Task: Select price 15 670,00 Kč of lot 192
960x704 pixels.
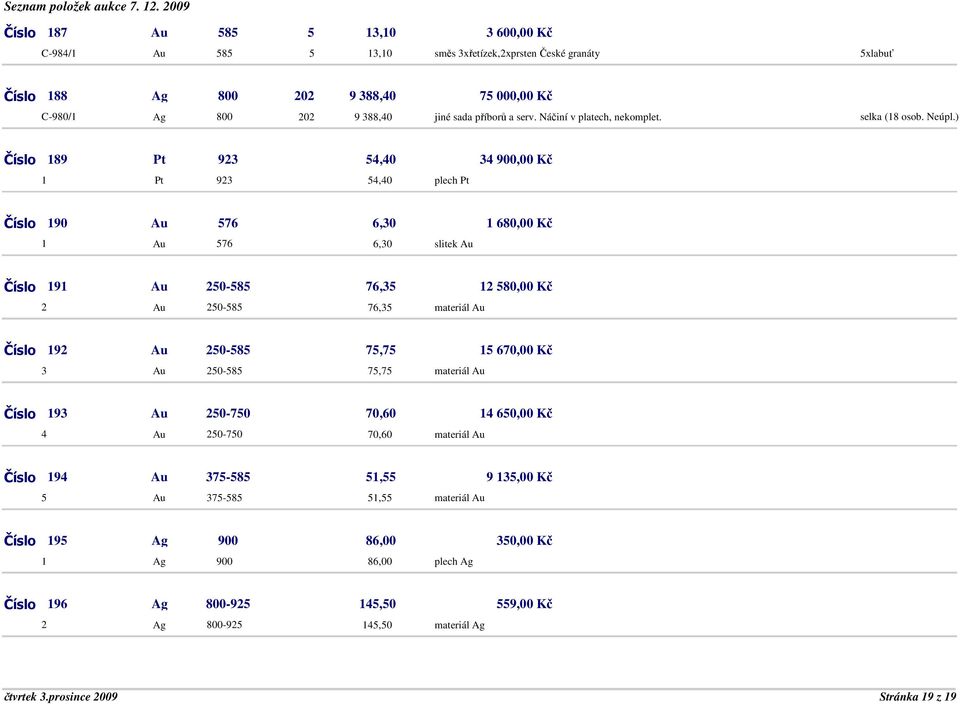Action: (516, 350)
